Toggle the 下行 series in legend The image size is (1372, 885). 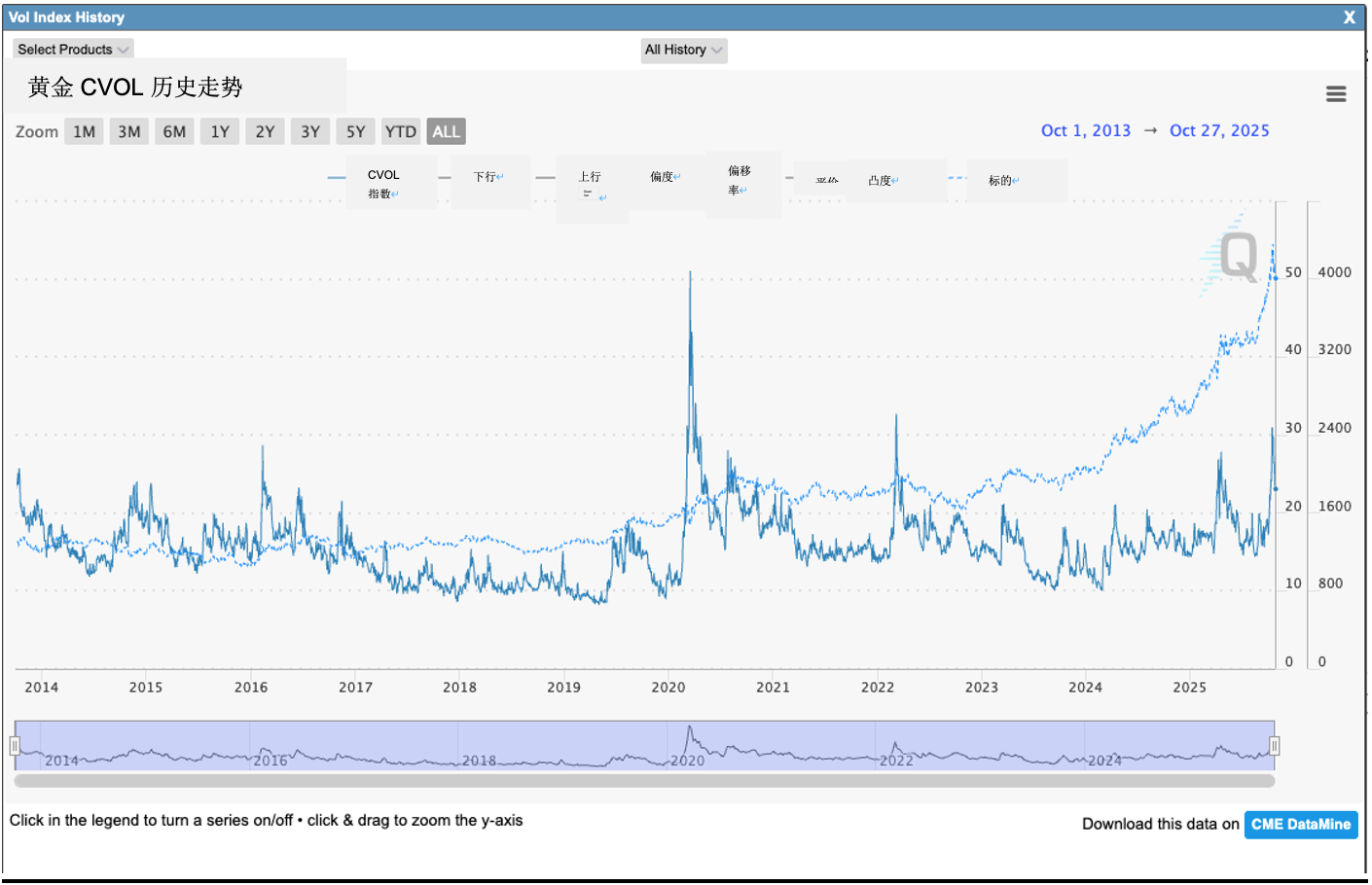coord(487,177)
